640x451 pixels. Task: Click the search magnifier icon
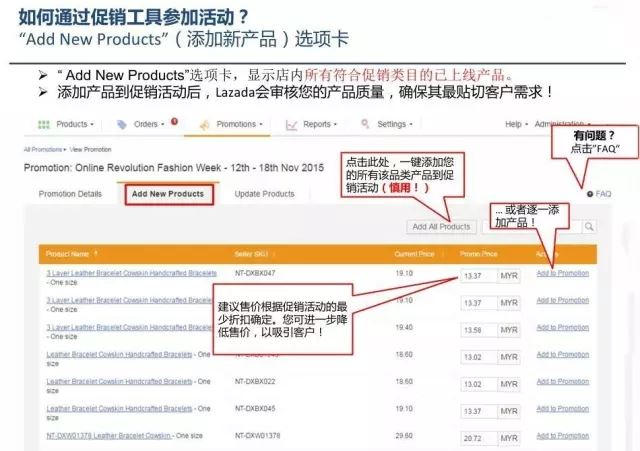tap(589, 227)
